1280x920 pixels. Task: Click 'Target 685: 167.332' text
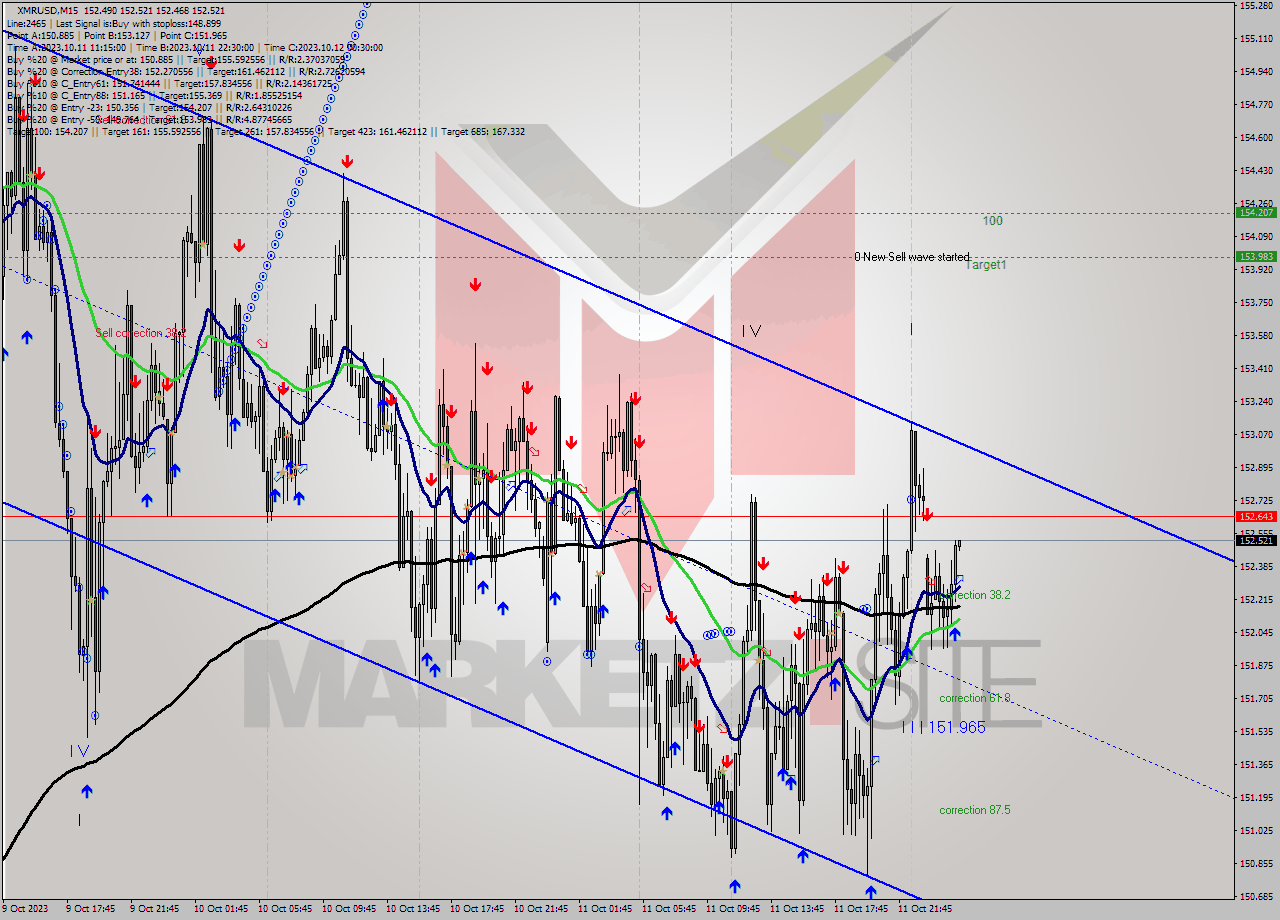coord(483,131)
